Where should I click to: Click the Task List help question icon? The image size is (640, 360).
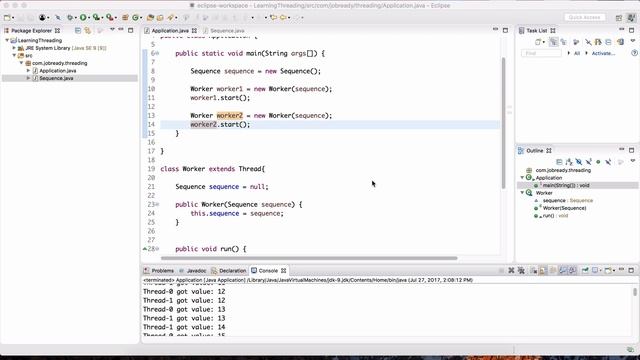click(634, 53)
